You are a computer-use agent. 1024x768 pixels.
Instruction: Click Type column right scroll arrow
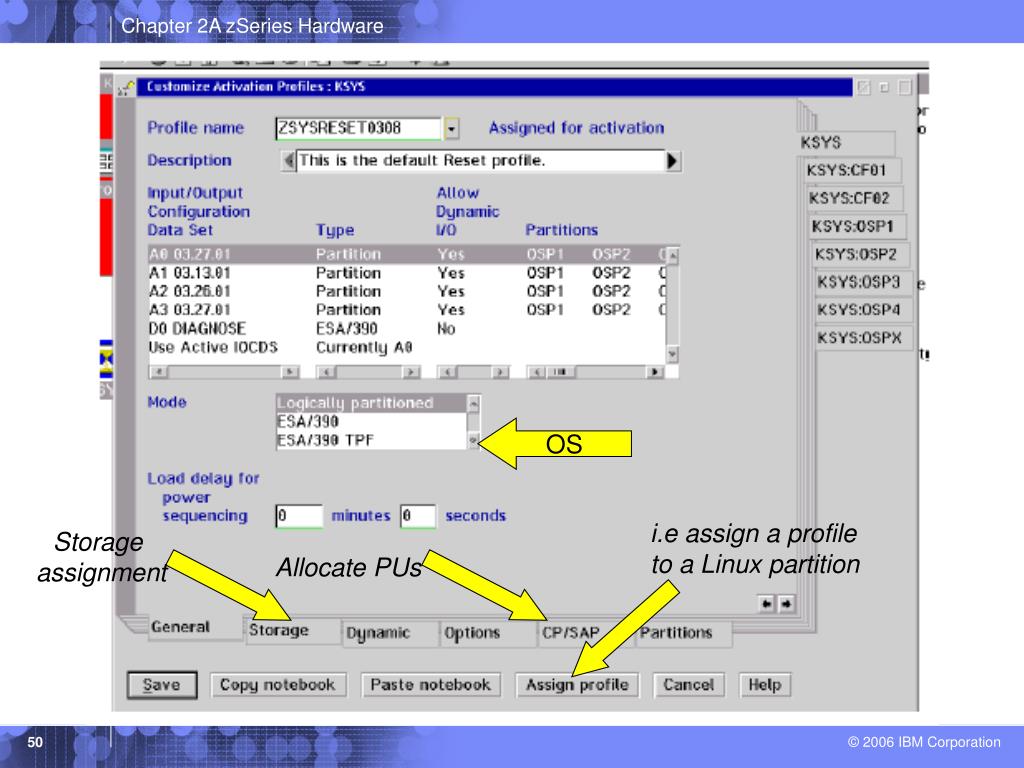tap(411, 372)
